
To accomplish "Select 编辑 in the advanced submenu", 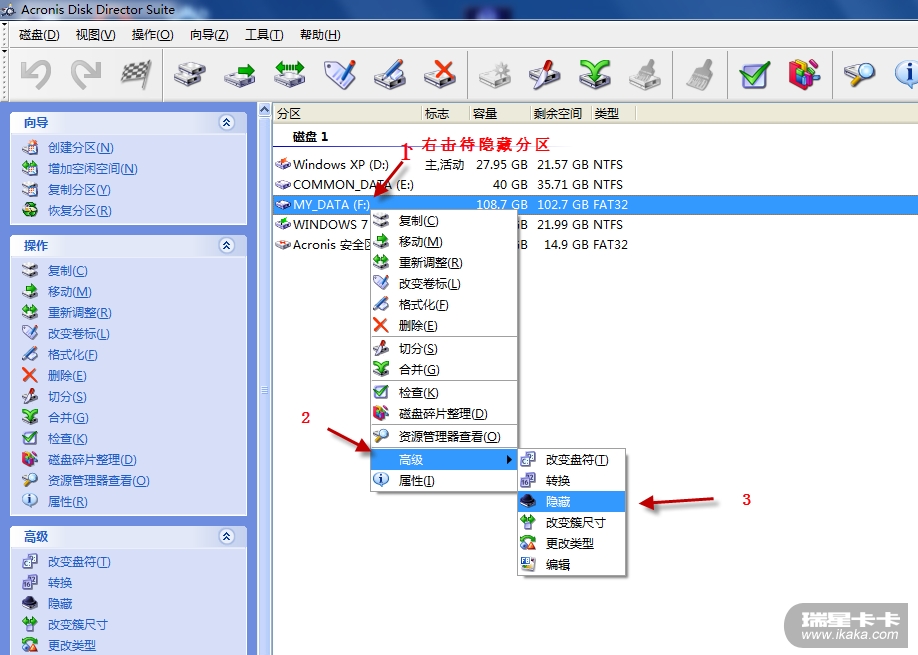I will 571,565.
